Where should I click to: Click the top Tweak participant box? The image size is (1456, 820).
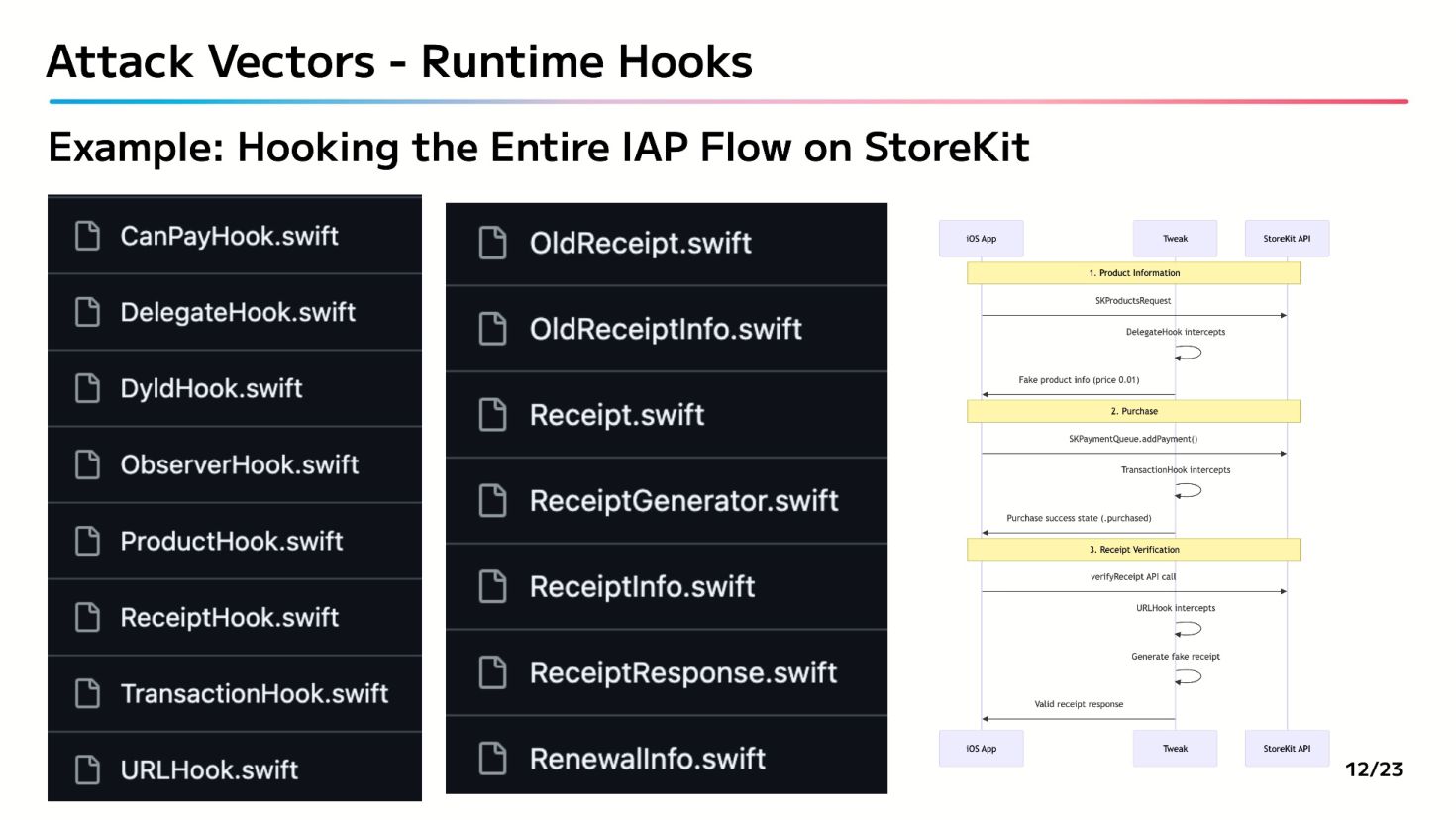pos(1175,239)
